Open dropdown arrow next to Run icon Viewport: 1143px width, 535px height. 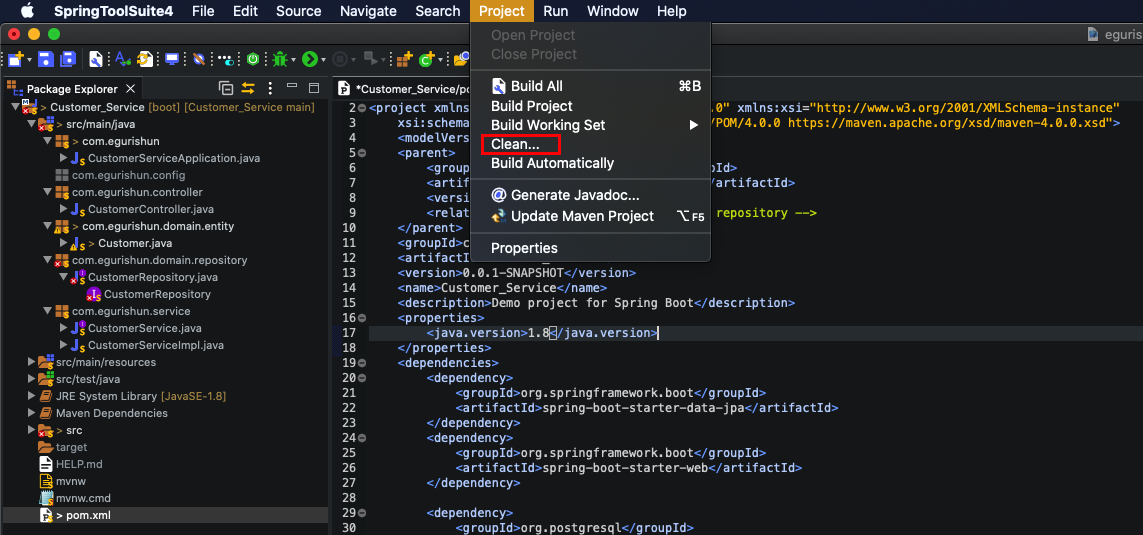tap(323, 60)
